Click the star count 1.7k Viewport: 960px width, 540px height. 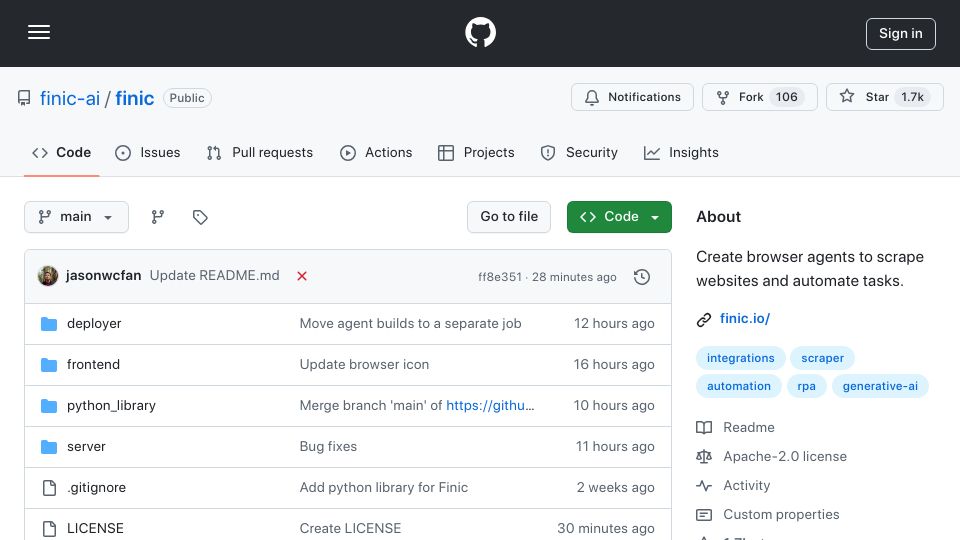[x=912, y=97]
